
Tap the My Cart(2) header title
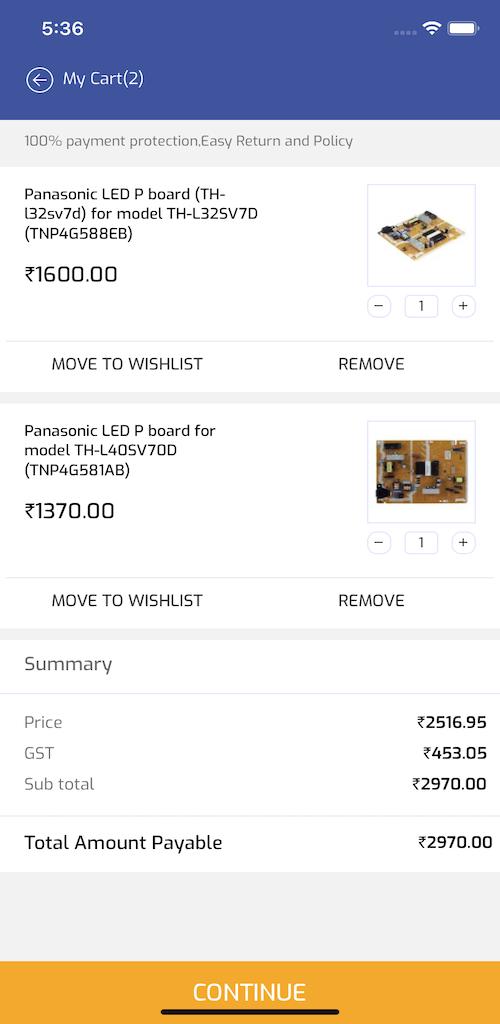(x=103, y=79)
